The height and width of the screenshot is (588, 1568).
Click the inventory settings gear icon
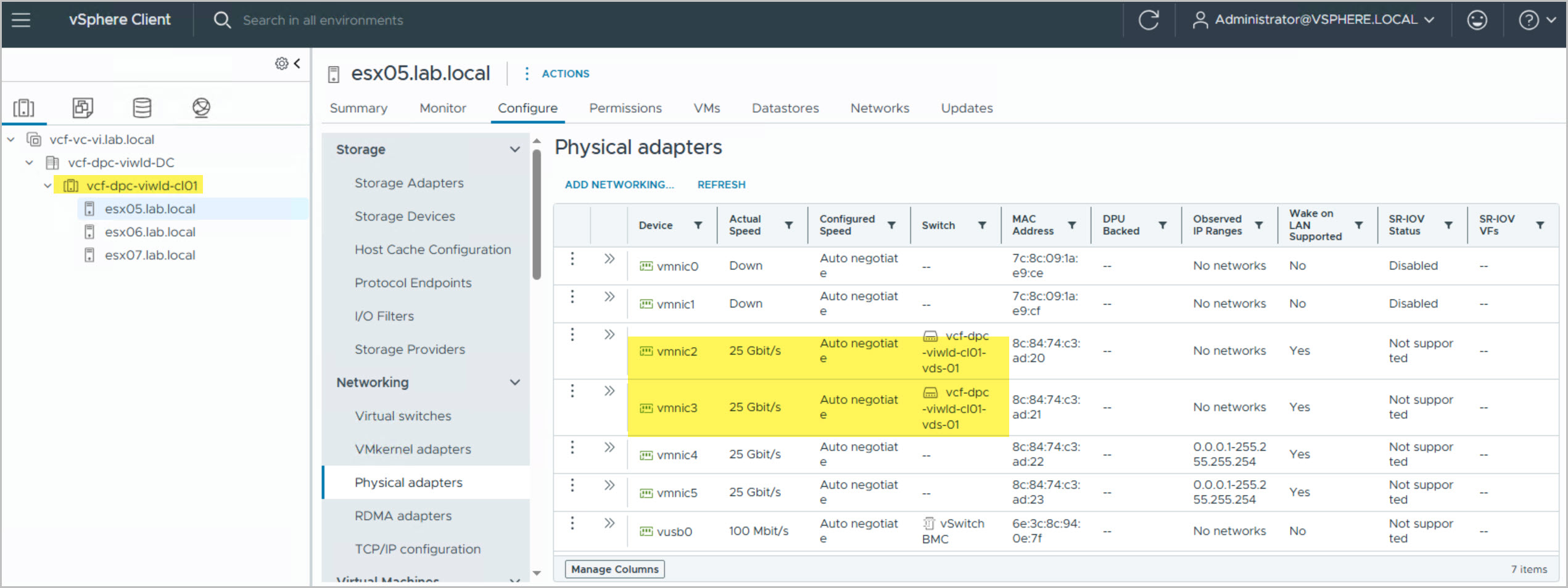pos(281,63)
